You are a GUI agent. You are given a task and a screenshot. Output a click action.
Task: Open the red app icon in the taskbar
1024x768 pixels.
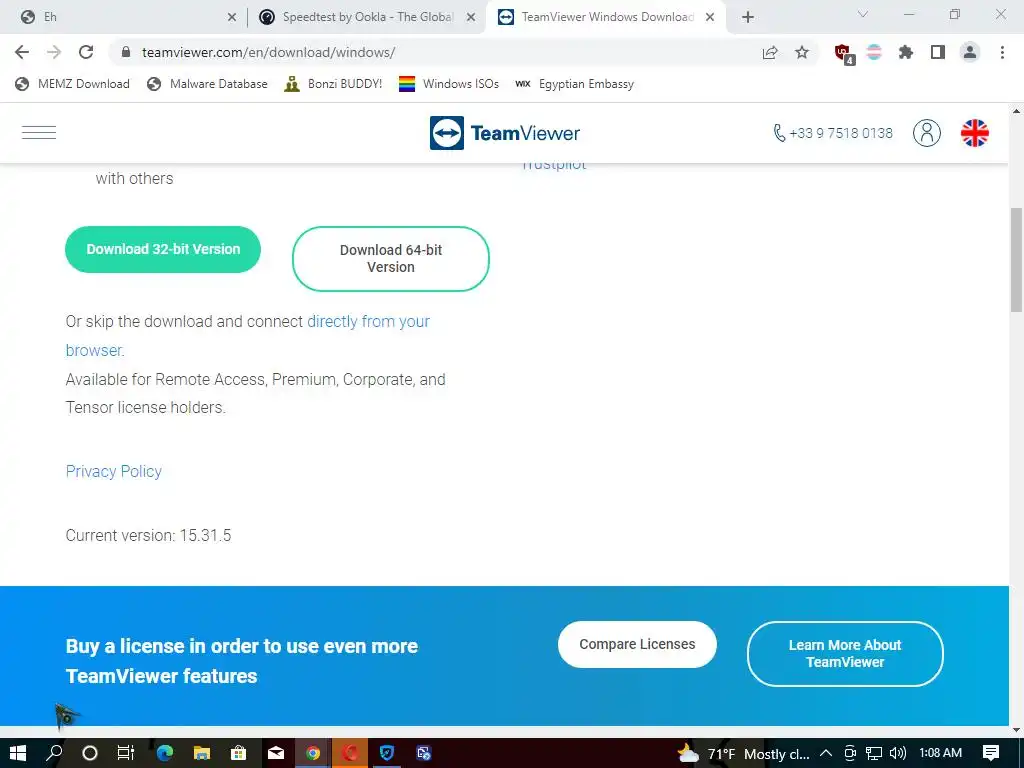pyautogui.click(x=350, y=753)
